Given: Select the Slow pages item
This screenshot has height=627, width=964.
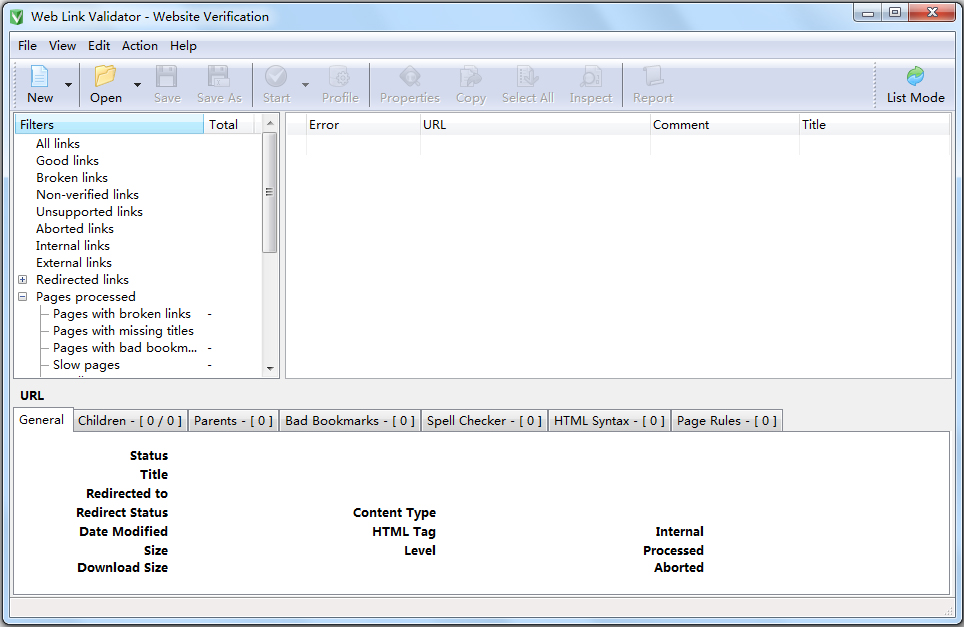Looking at the screenshot, I should pos(86,365).
